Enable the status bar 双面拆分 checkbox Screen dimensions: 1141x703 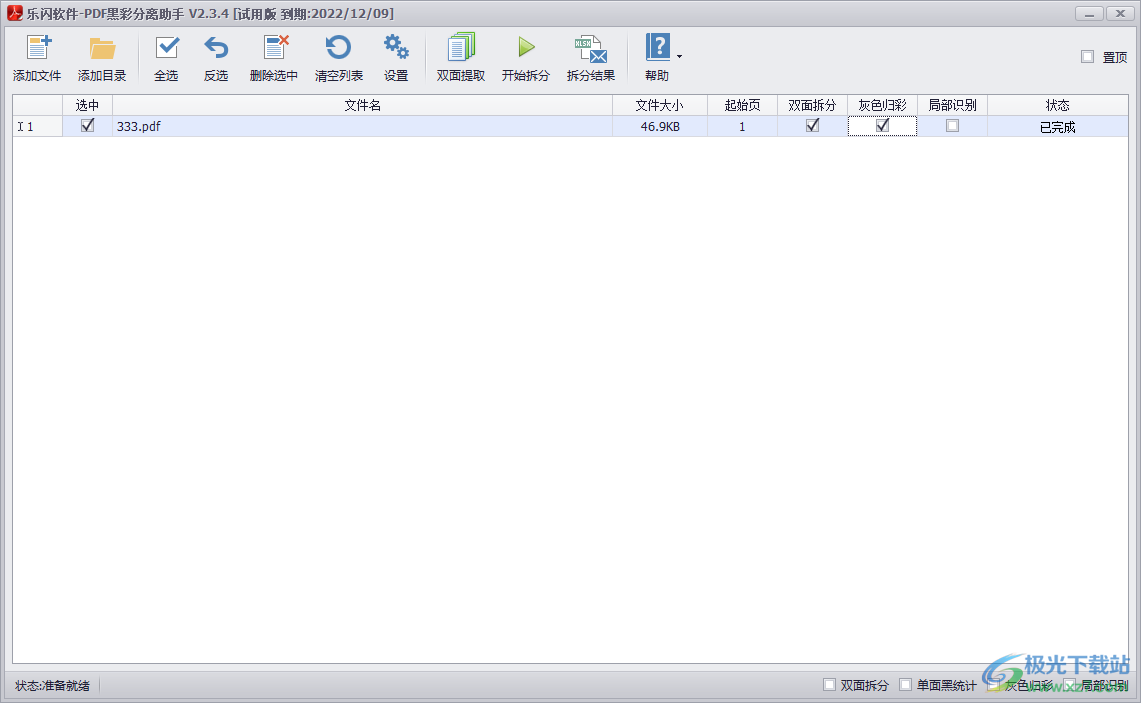(x=830, y=685)
